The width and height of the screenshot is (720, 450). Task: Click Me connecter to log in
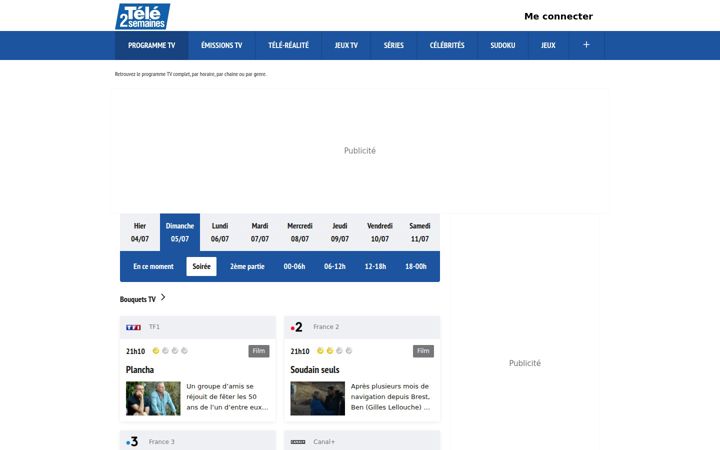558,17
